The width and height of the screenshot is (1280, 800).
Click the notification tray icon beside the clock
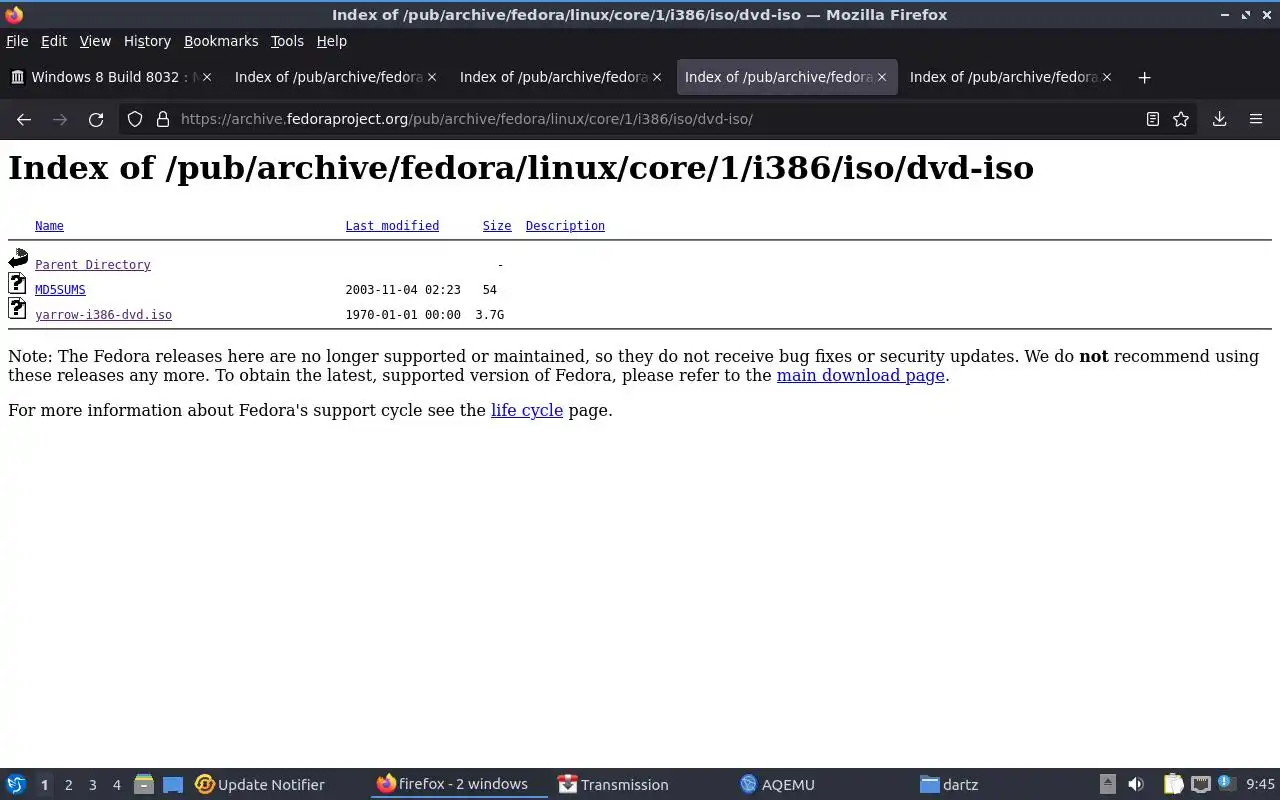1227,784
